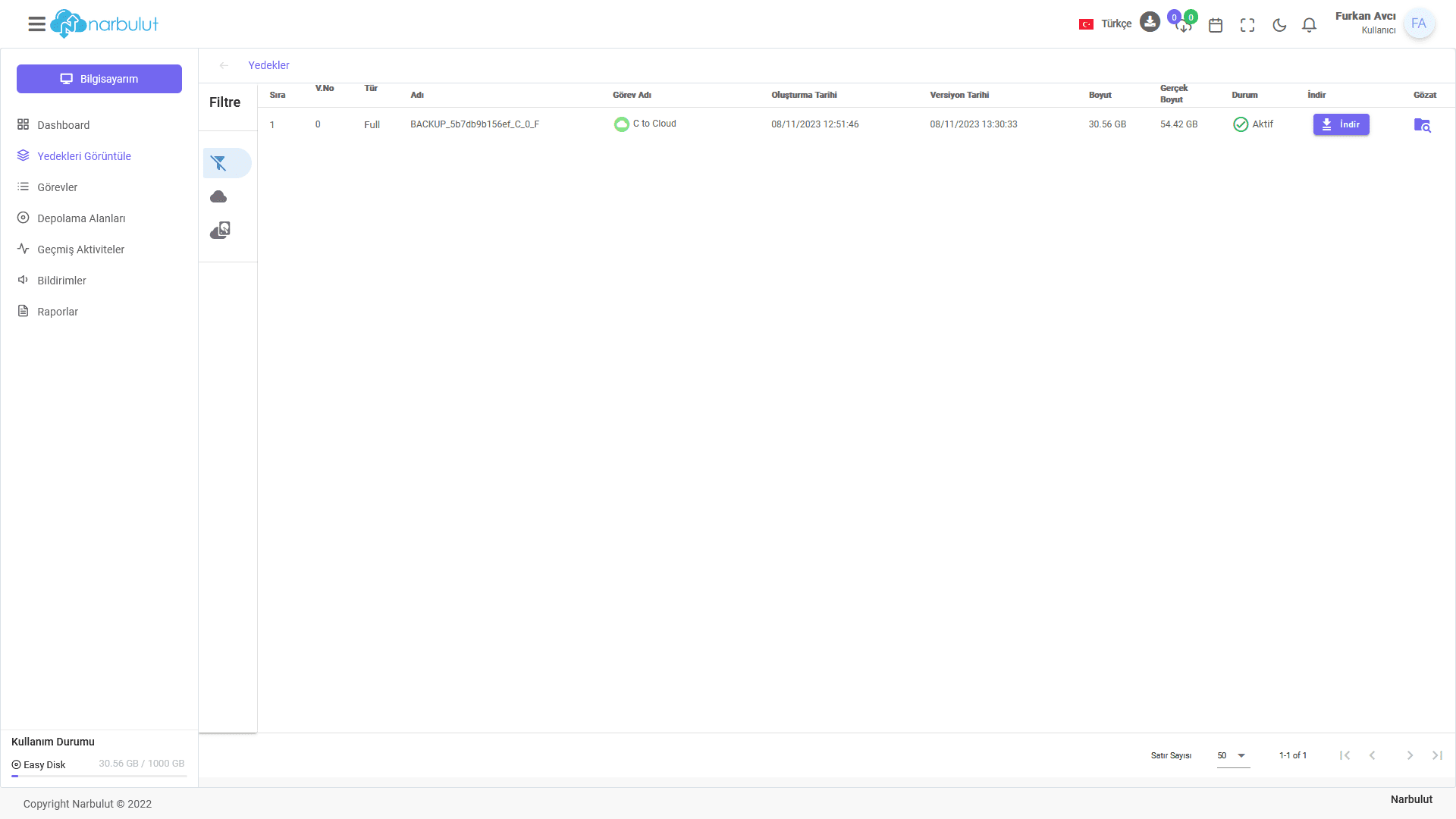This screenshot has height=819, width=1456.
Task: Click the Yedekler breadcrumb link
Action: pos(268,65)
